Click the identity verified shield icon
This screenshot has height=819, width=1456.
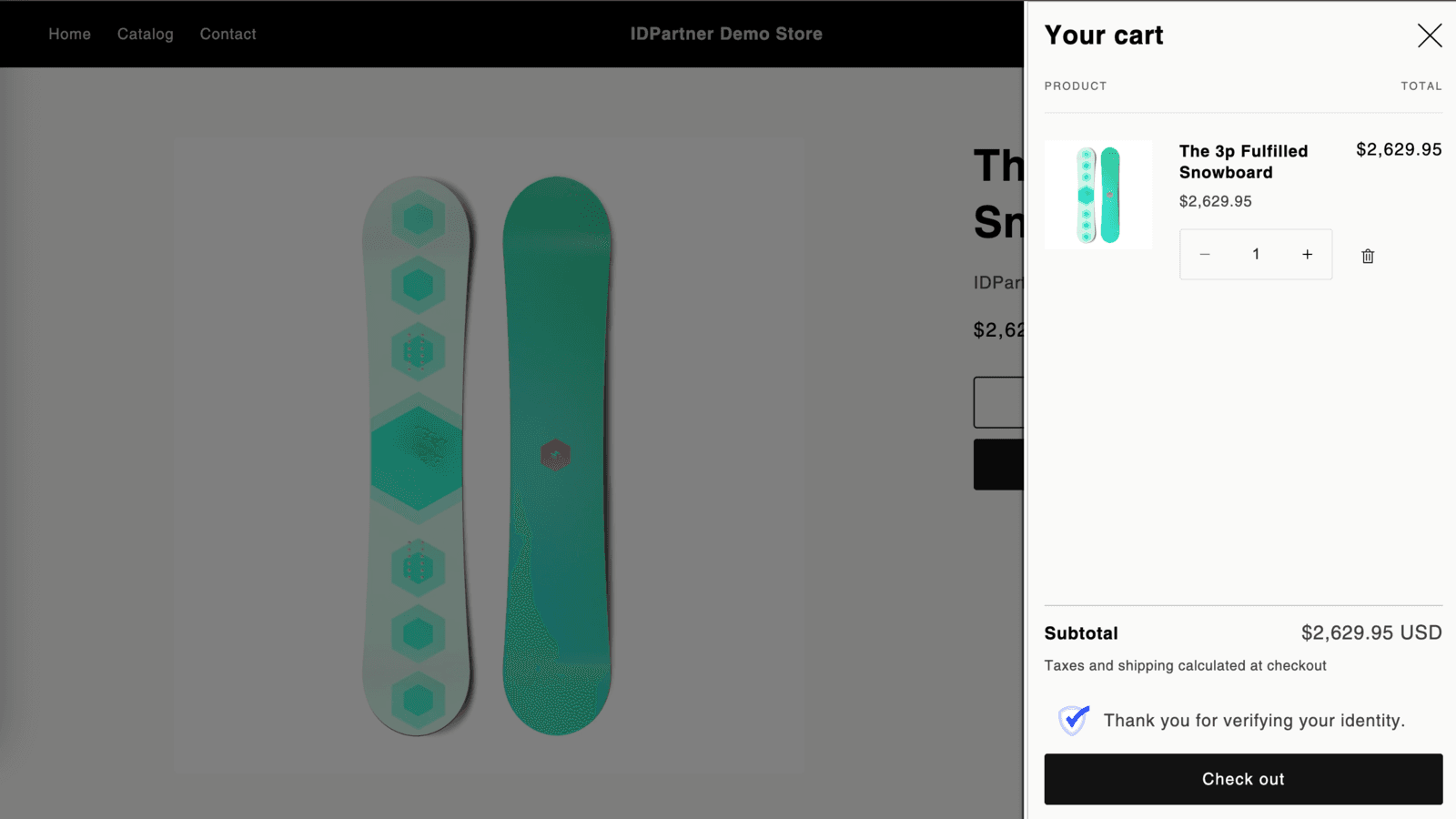pyautogui.click(x=1074, y=720)
